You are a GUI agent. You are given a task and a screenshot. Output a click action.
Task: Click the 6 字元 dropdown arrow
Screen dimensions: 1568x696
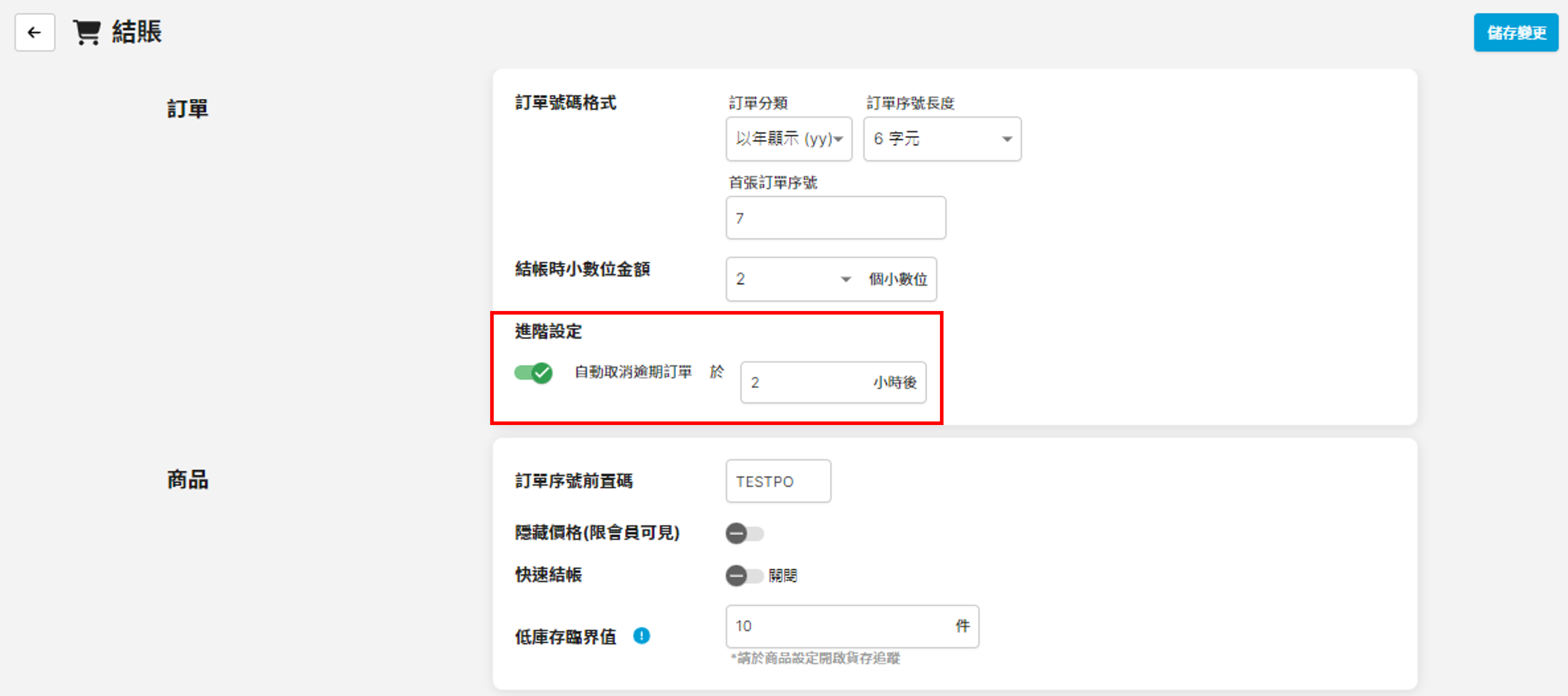point(1007,139)
